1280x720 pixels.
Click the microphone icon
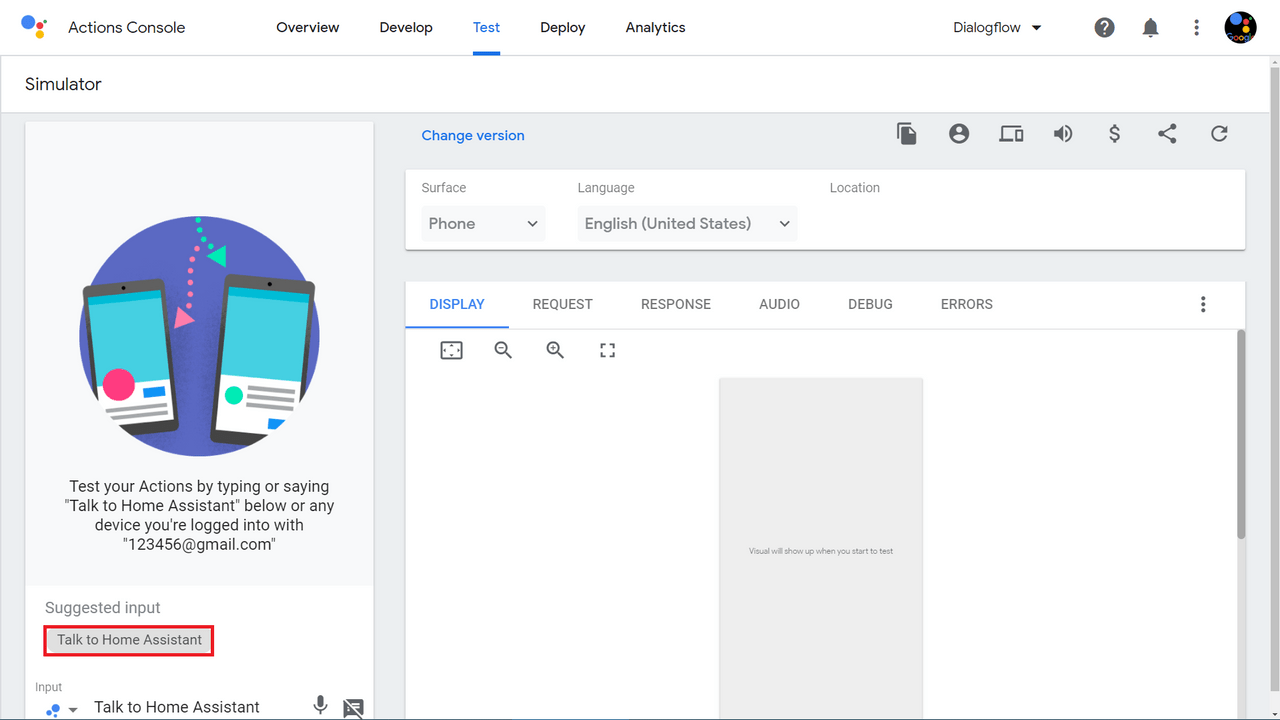(x=320, y=705)
